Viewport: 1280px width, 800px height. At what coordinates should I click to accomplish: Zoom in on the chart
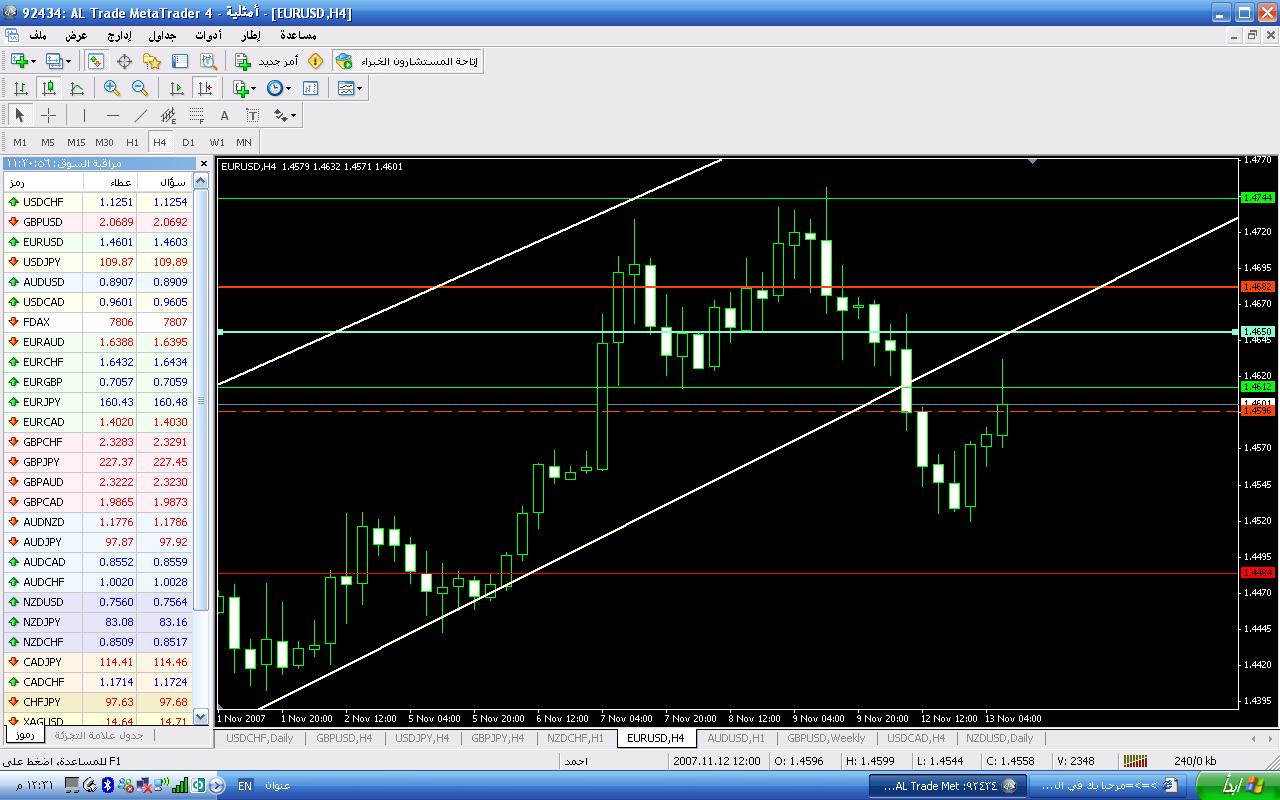(x=112, y=88)
